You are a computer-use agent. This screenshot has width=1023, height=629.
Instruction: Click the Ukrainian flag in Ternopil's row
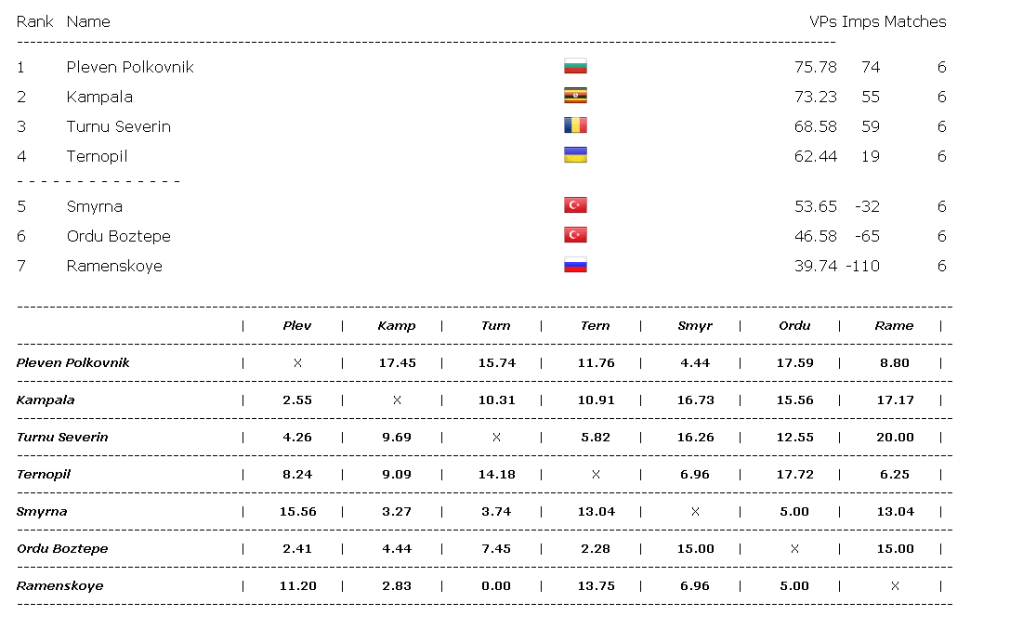[575, 155]
